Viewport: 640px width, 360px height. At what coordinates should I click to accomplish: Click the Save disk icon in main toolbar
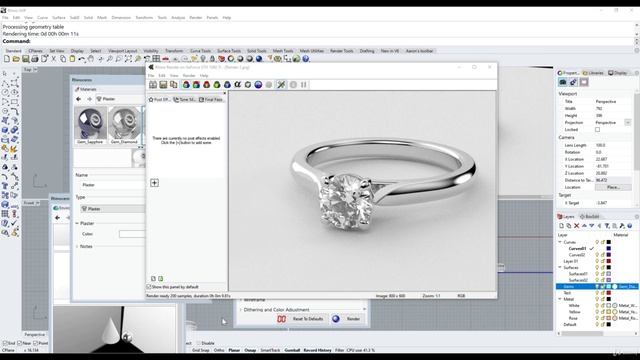click(x=26, y=59)
